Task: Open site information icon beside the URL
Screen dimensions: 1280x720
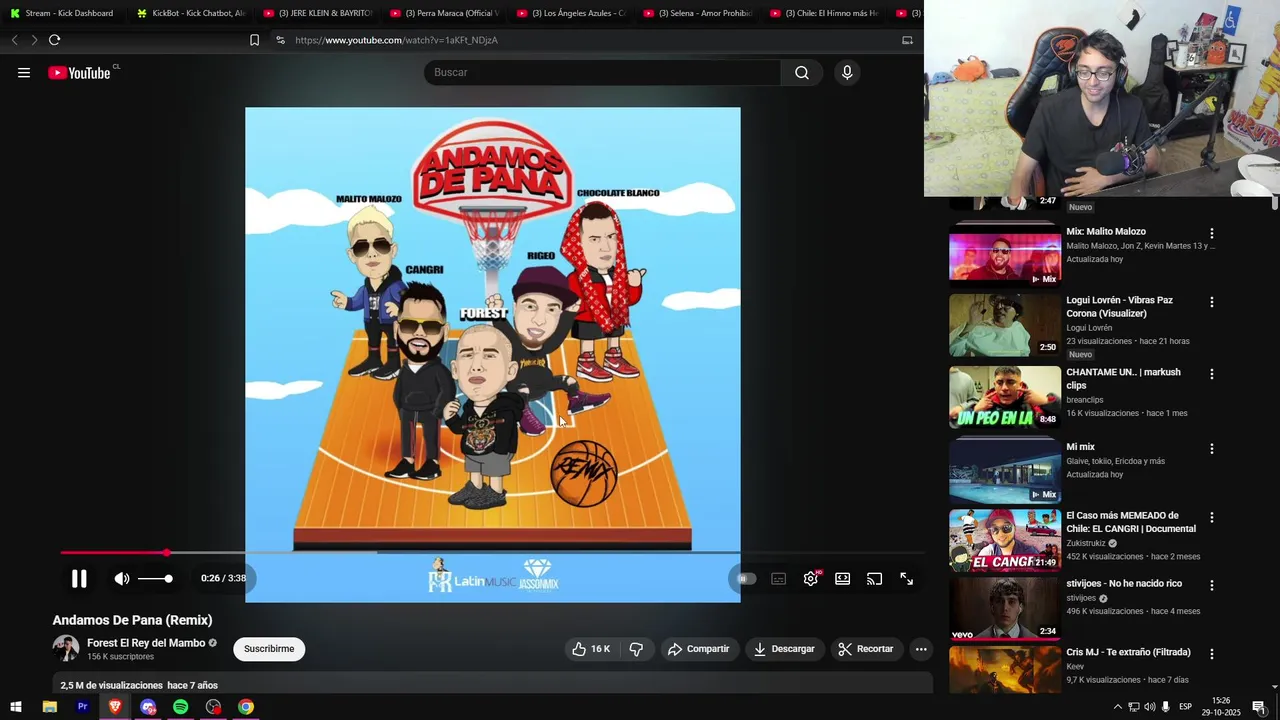Action: (x=280, y=40)
